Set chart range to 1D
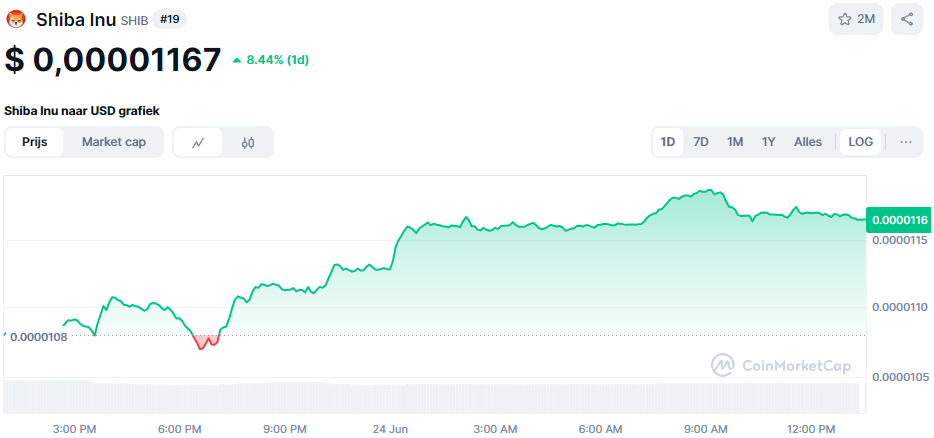The width and height of the screenshot is (934, 438). (x=668, y=142)
